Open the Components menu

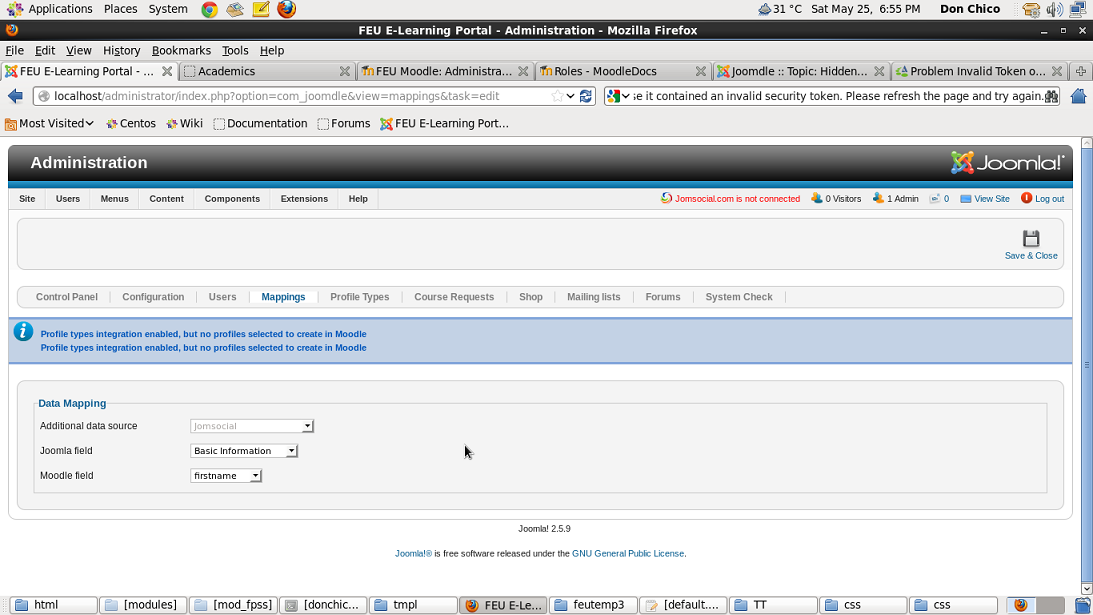pyautogui.click(x=232, y=198)
